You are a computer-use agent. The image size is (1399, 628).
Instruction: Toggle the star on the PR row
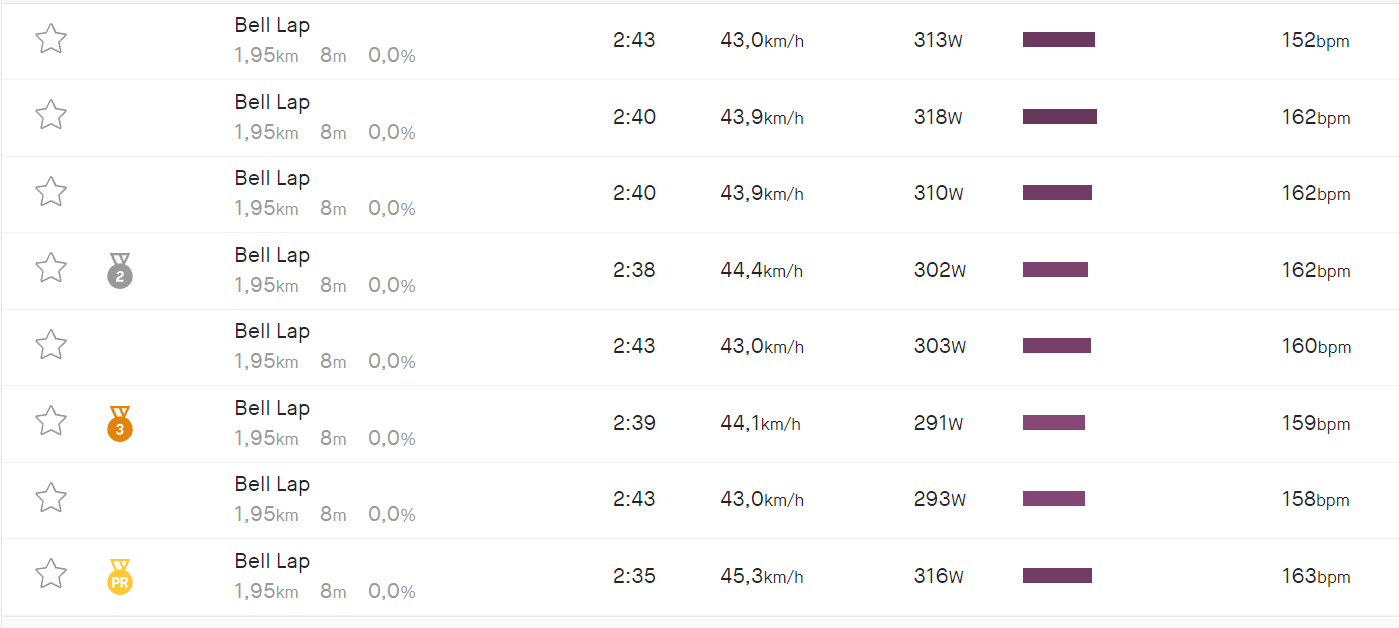click(51, 574)
